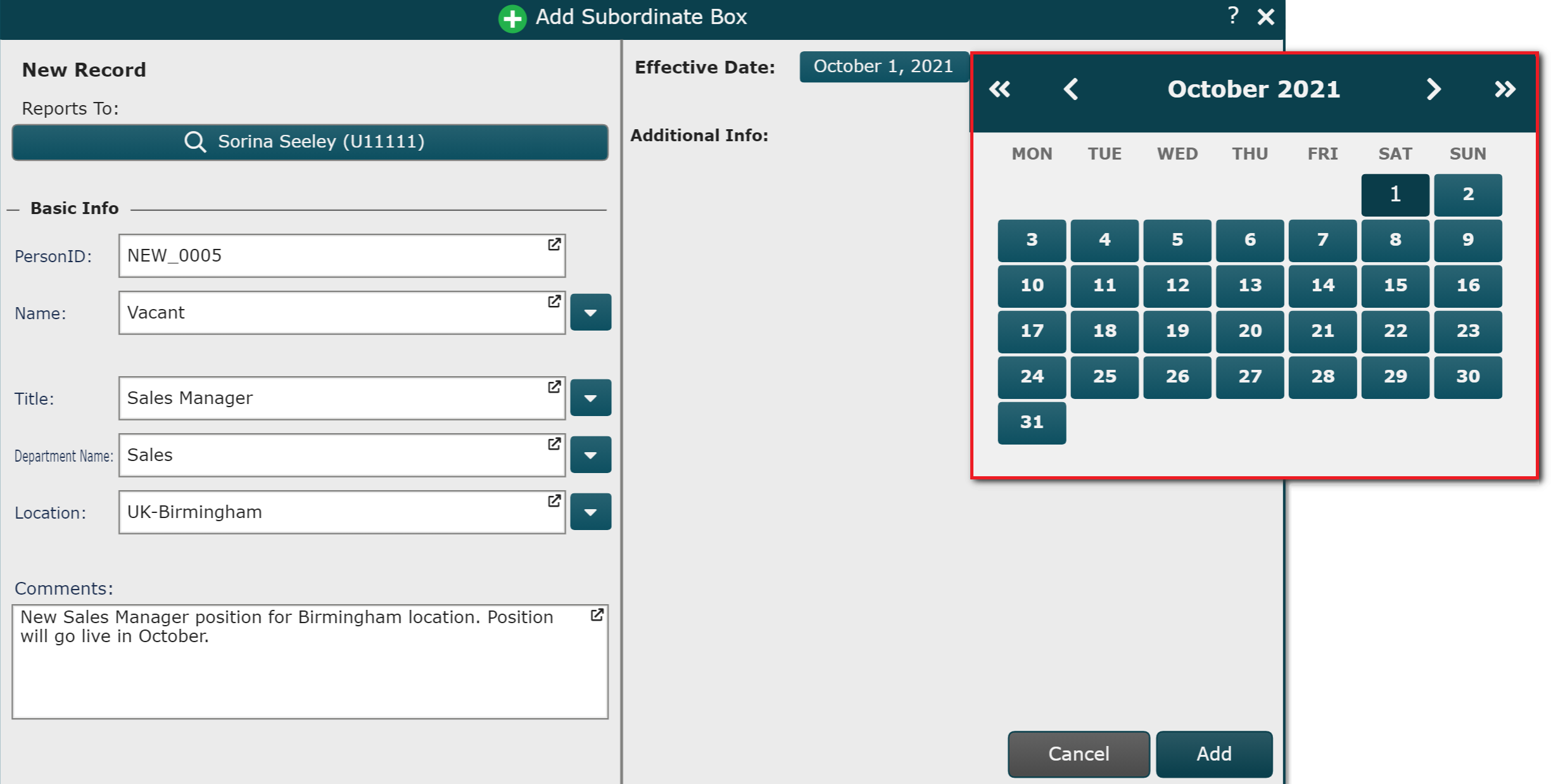
Task: Select October 2 in calendar
Action: click(1468, 194)
